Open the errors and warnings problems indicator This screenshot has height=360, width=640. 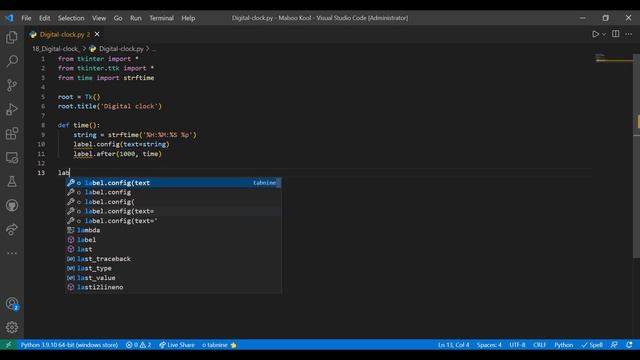coord(138,345)
